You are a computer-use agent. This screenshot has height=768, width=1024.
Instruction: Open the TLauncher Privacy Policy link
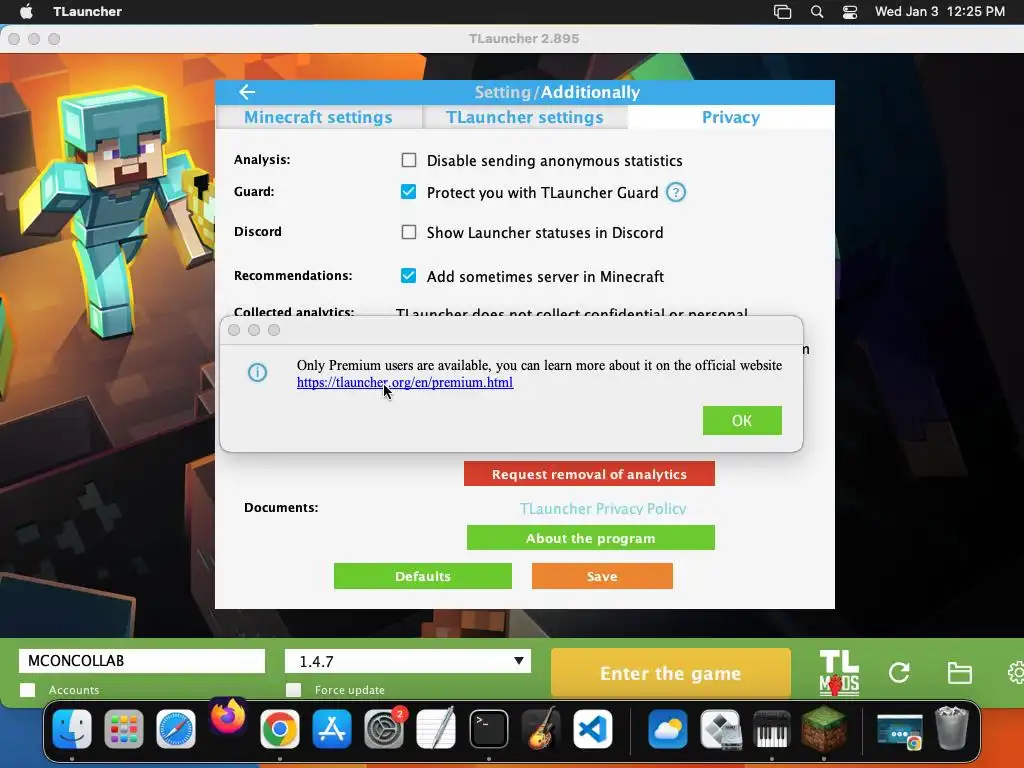click(x=603, y=509)
